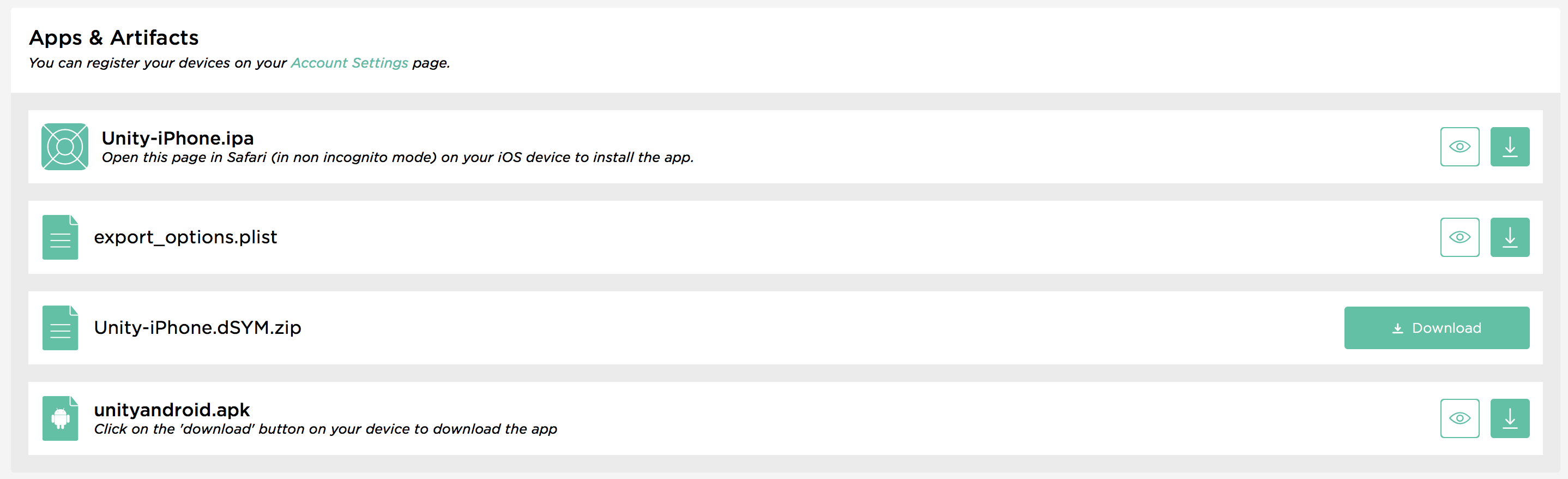Select the unityandroid.apk file name

[172, 410]
